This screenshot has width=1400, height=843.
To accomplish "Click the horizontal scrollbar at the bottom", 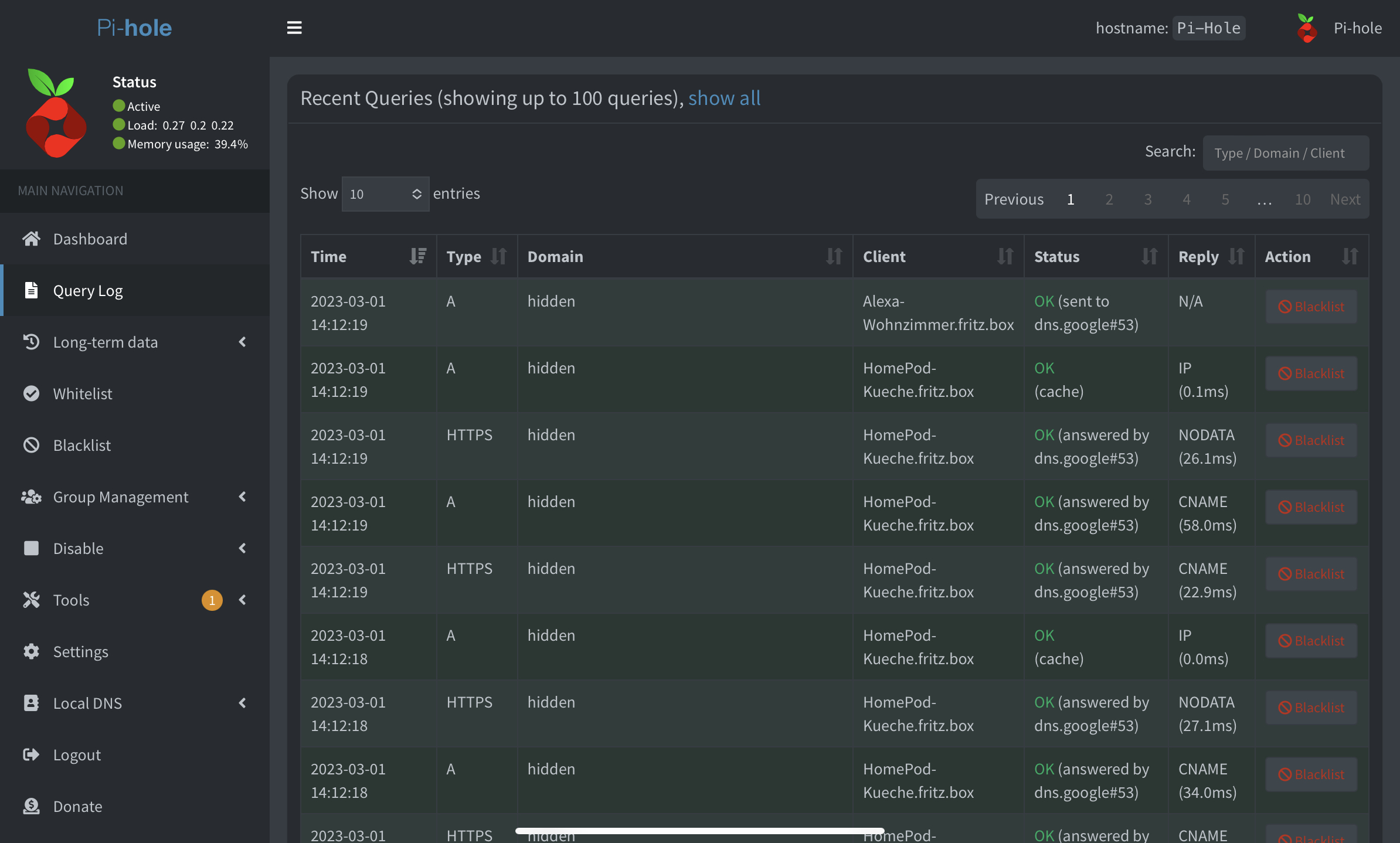I will pos(699,831).
